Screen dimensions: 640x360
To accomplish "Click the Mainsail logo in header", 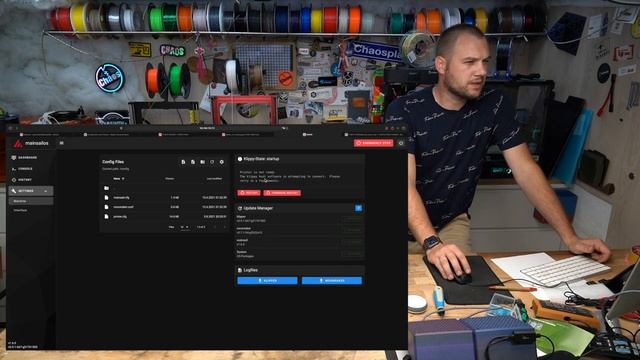I will click(x=18, y=143).
